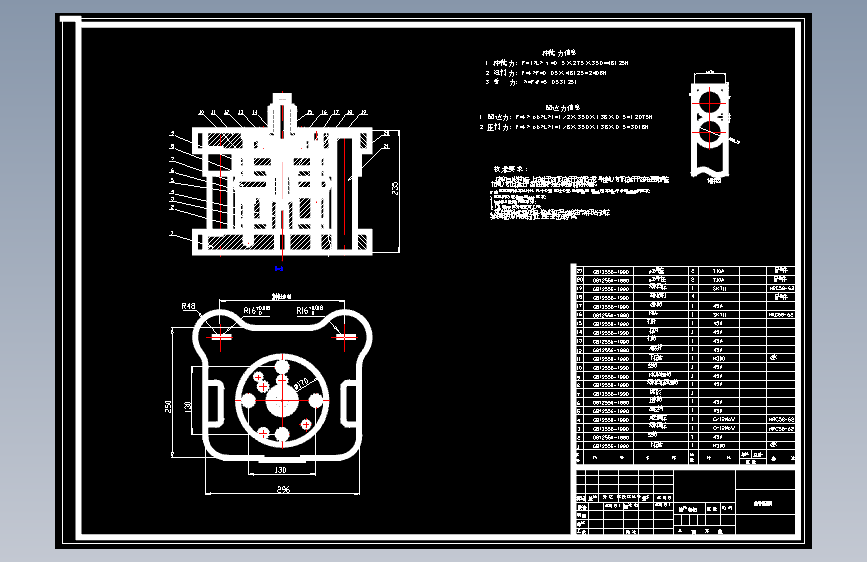Image resolution: width=867 pixels, height=562 pixels.
Task: Select the 235 height dimension in section view
Action: pos(395,189)
